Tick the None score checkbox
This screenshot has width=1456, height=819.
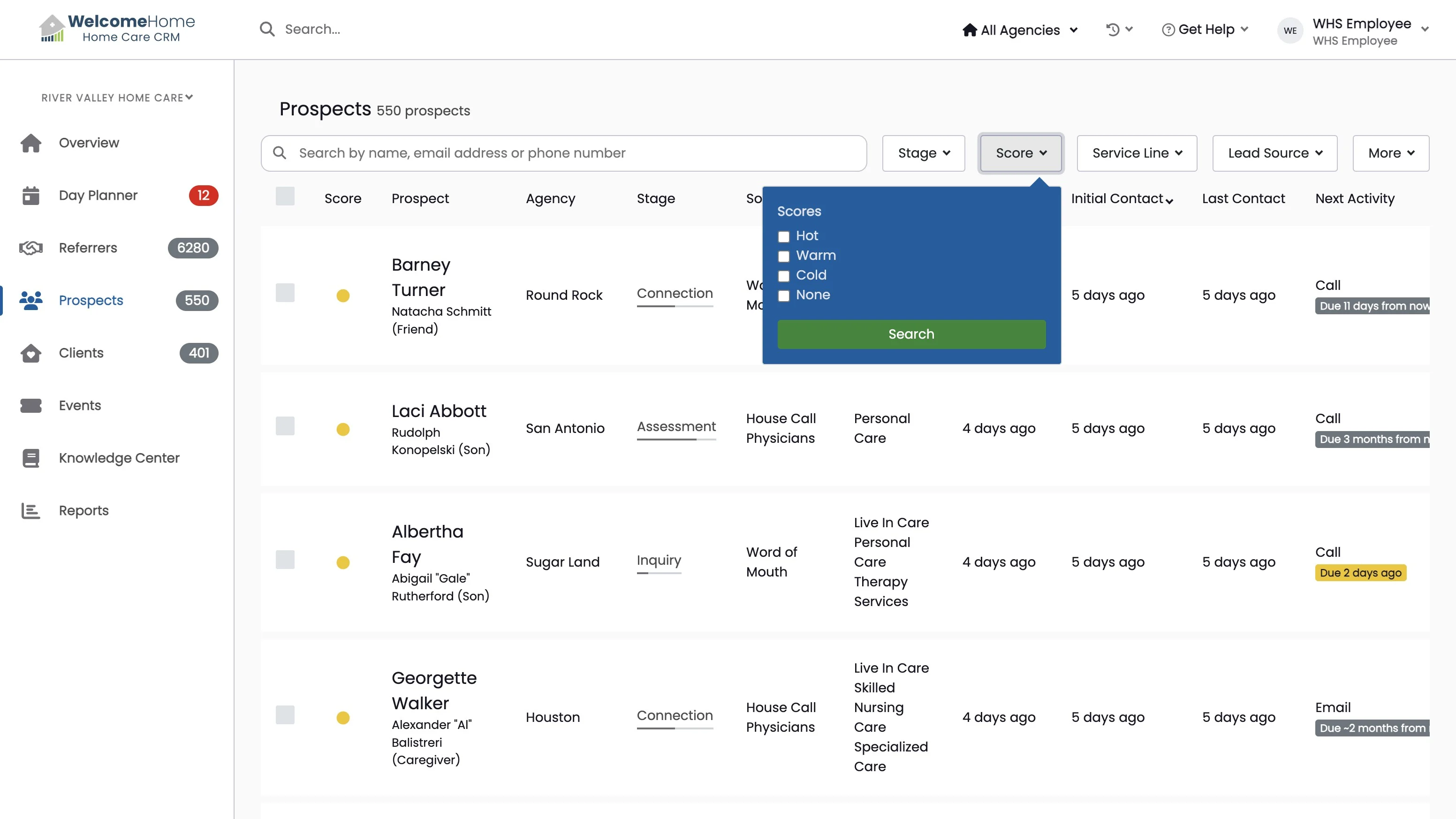coord(783,296)
